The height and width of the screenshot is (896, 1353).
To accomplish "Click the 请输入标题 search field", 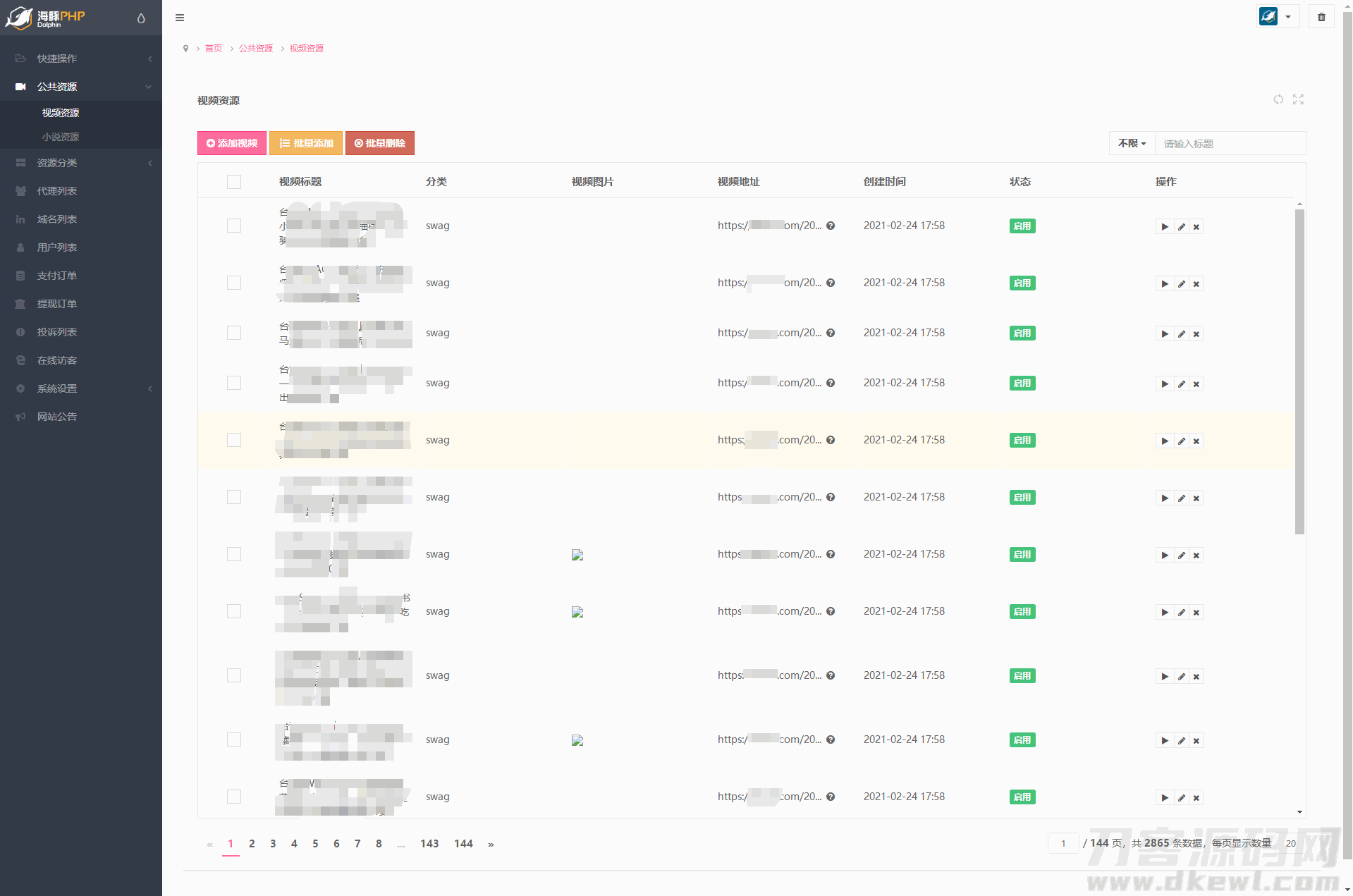I will (x=1230, y=143).
